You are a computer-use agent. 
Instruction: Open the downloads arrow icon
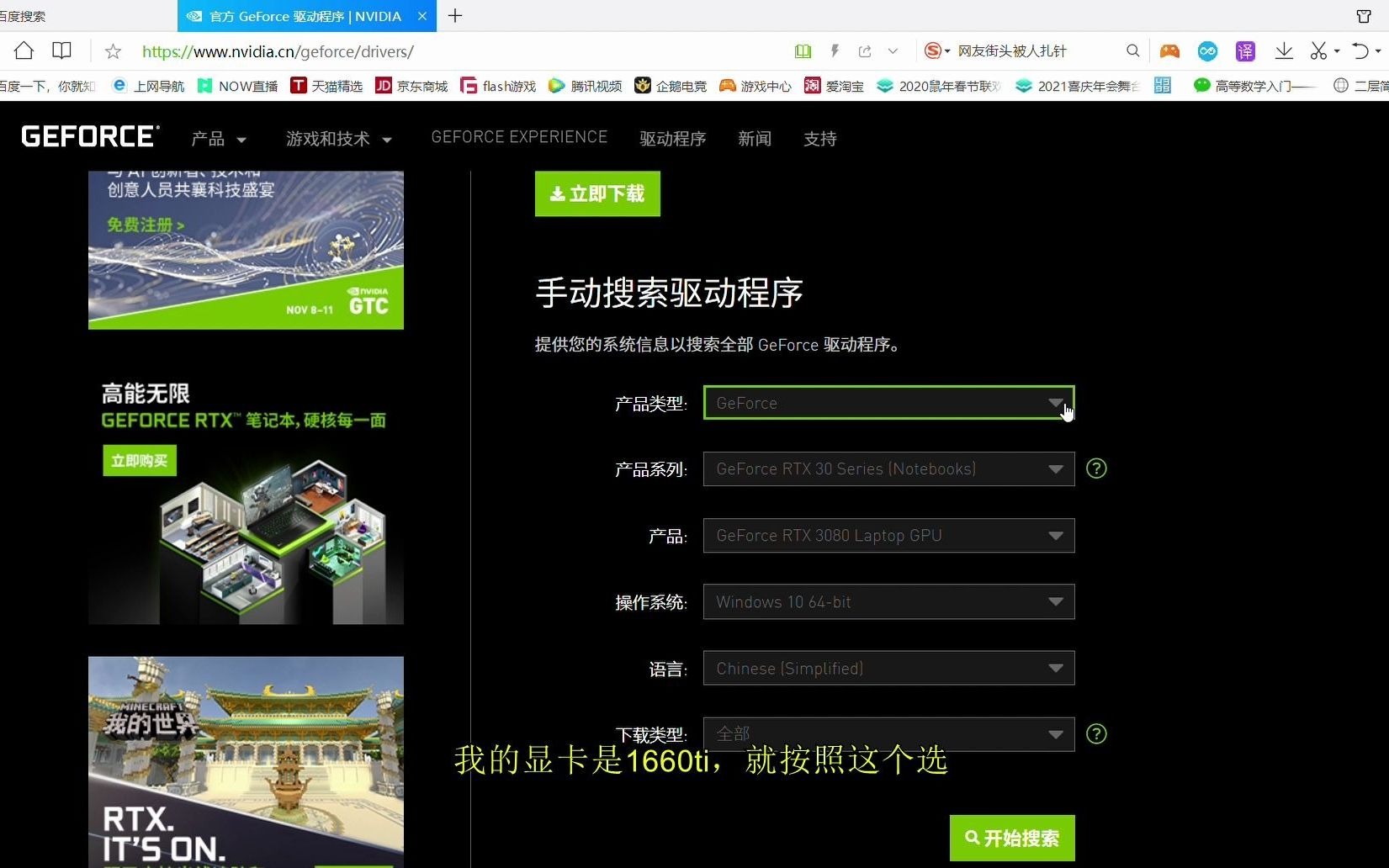tap(1284, 51)
